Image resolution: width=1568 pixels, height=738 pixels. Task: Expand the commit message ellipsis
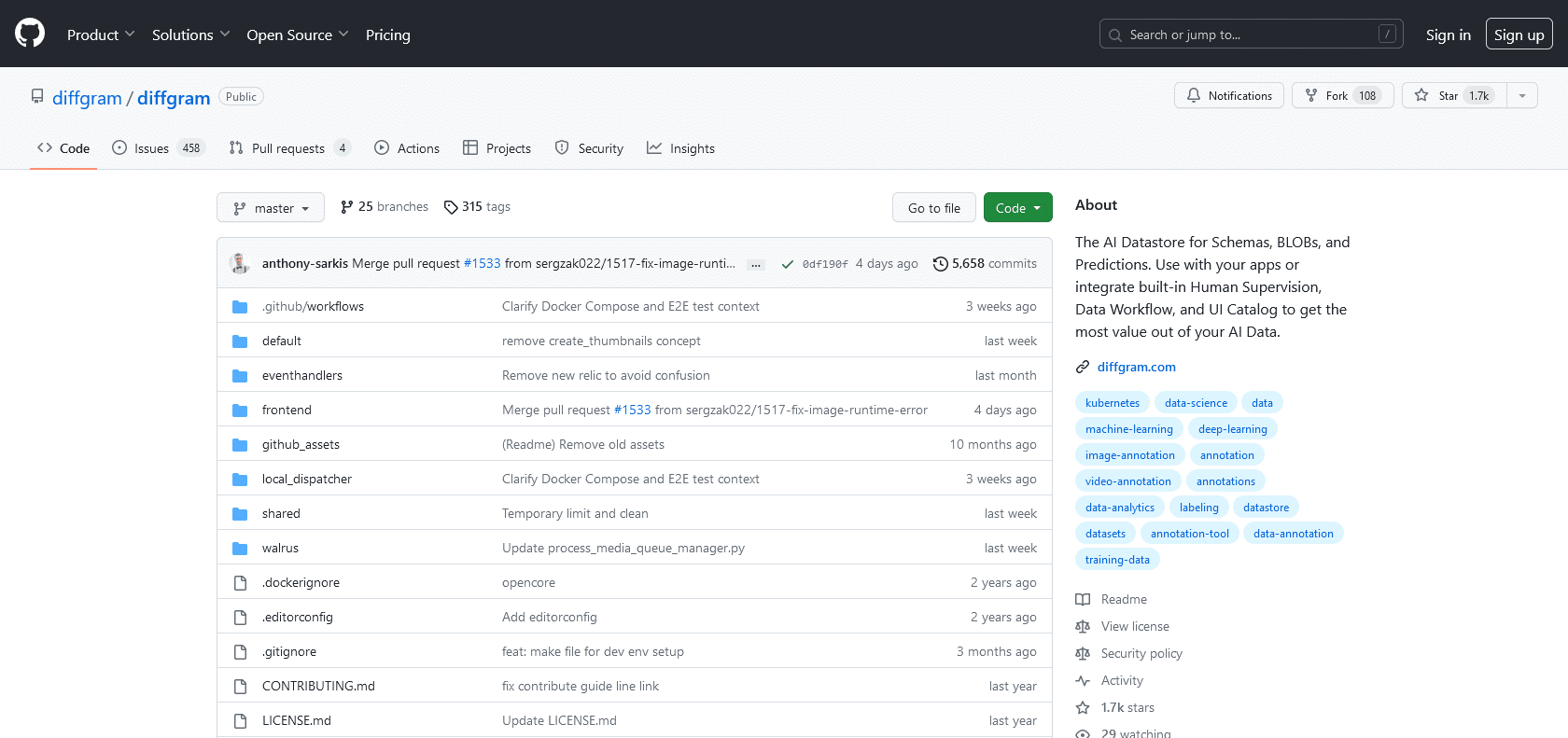(756, 265)
